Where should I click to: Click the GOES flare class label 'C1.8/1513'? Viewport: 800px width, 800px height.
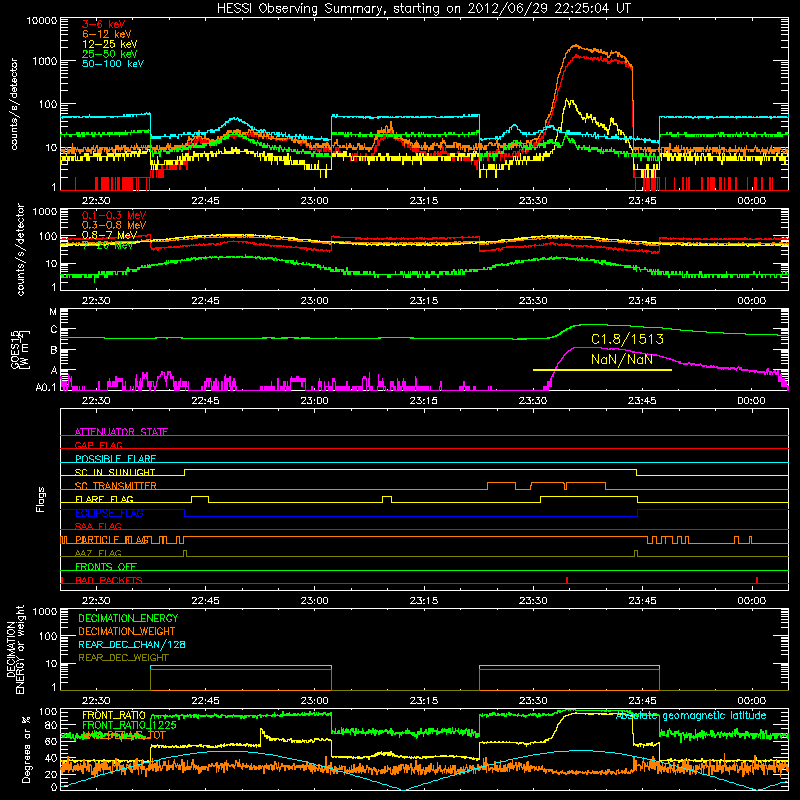(627, 339)
